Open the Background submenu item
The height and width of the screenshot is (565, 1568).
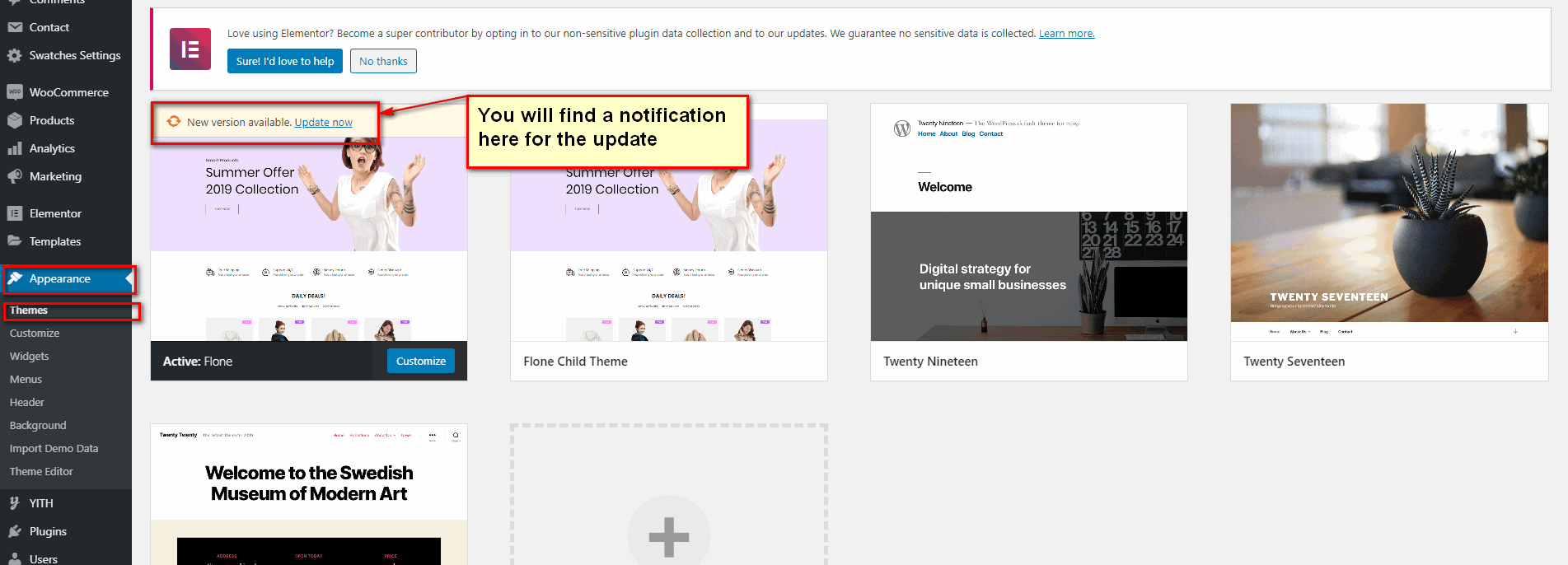(38, 426)
